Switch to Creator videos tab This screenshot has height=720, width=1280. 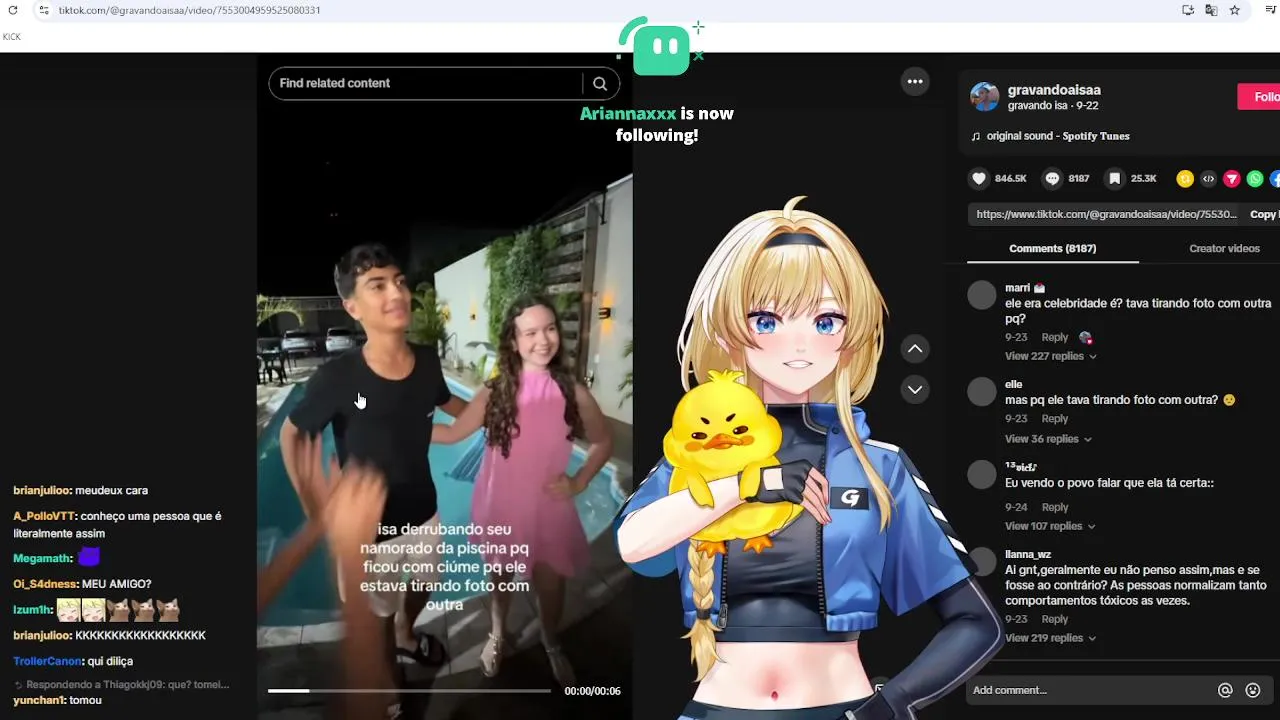click(x=1224, y=248)
